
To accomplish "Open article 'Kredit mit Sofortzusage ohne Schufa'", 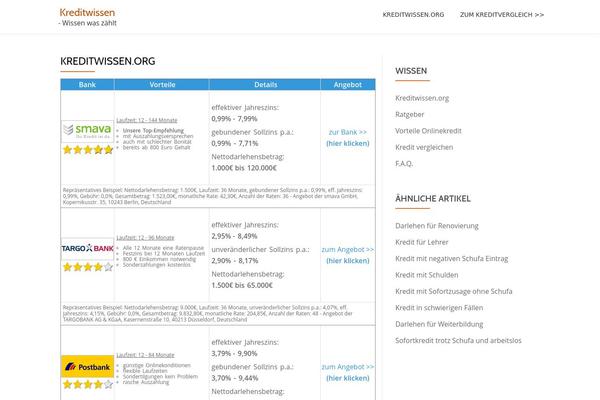I will [x=453, y=291].
